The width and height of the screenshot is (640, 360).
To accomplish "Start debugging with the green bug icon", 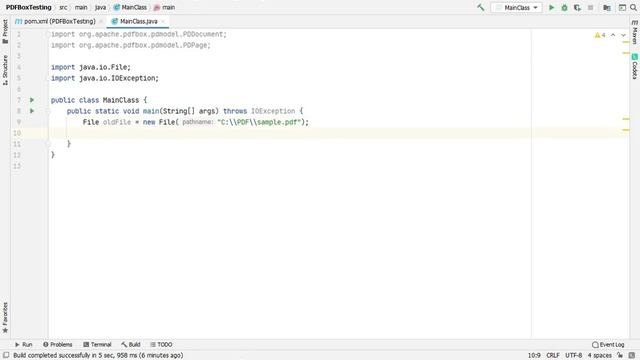I will (564, 7).
